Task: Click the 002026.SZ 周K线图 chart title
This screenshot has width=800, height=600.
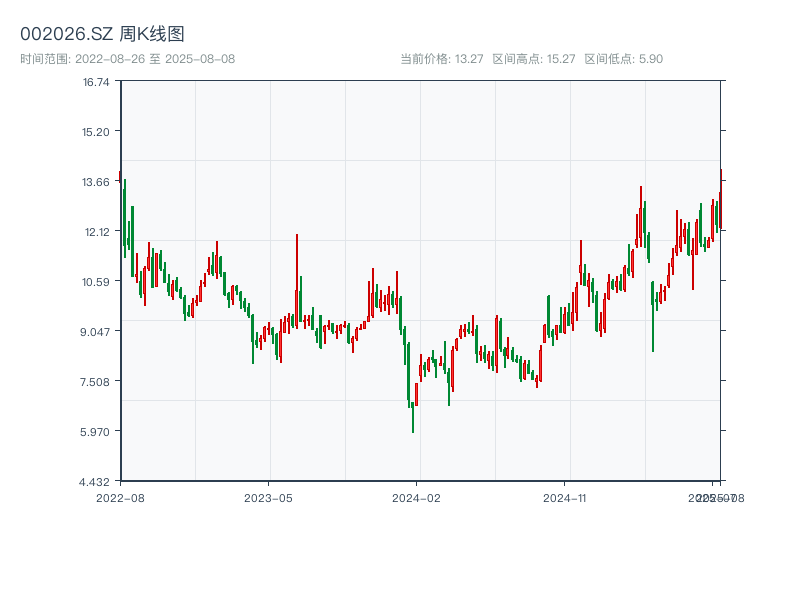Action: pyautogui.click(x=102, y=35)
